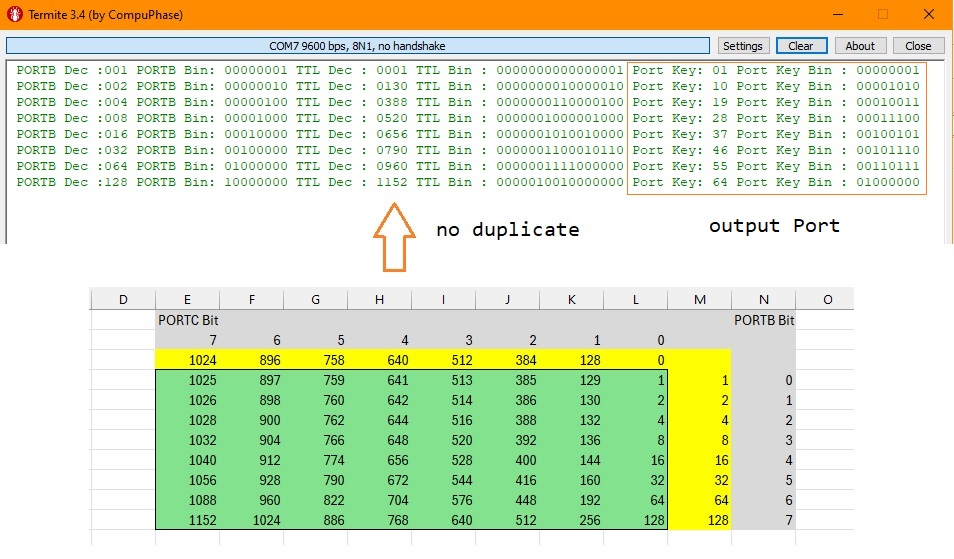Select column E header in spreadsheet

(187, 299)
